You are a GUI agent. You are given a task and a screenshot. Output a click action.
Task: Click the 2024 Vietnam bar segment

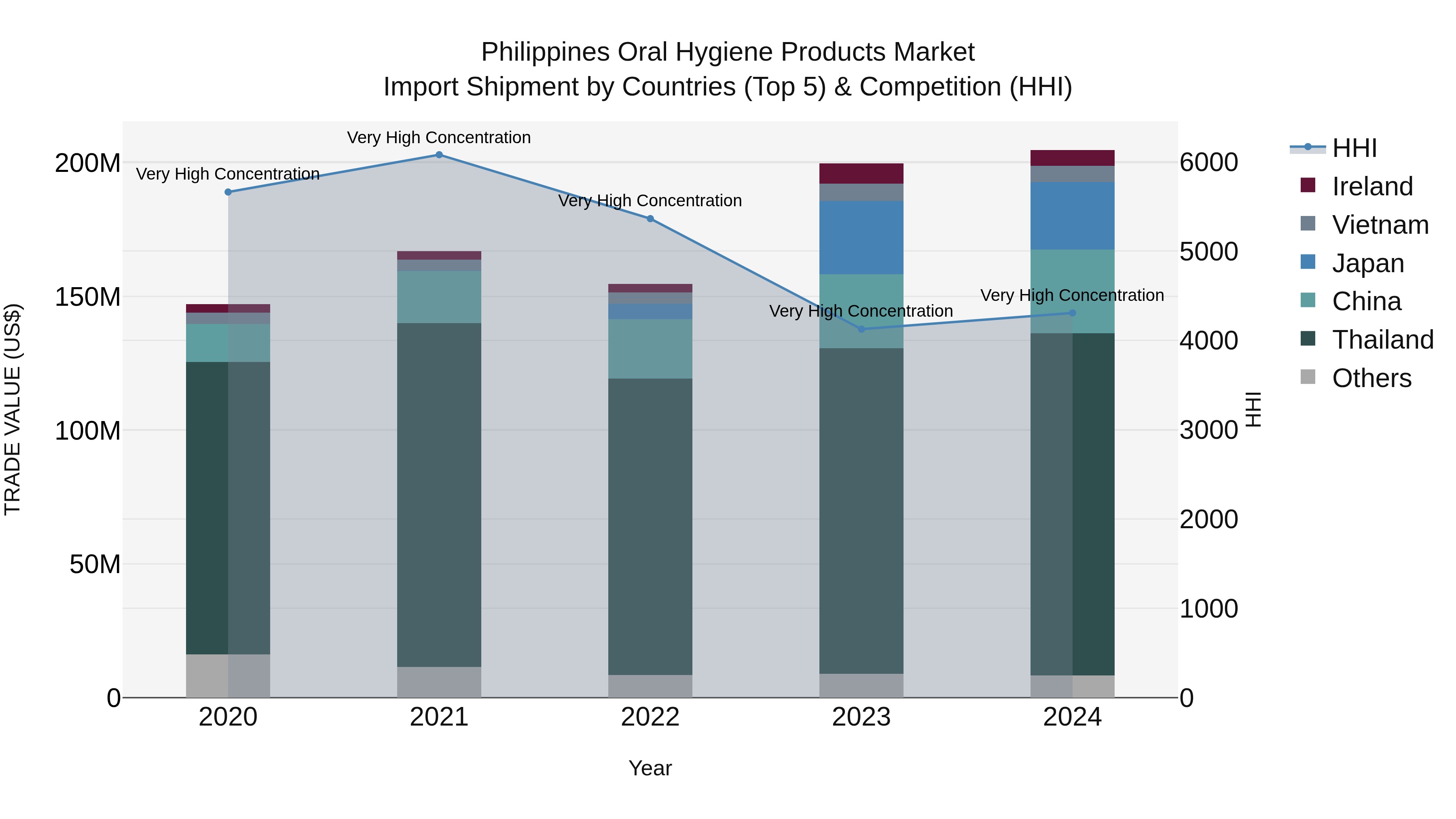coord(1072,174)
